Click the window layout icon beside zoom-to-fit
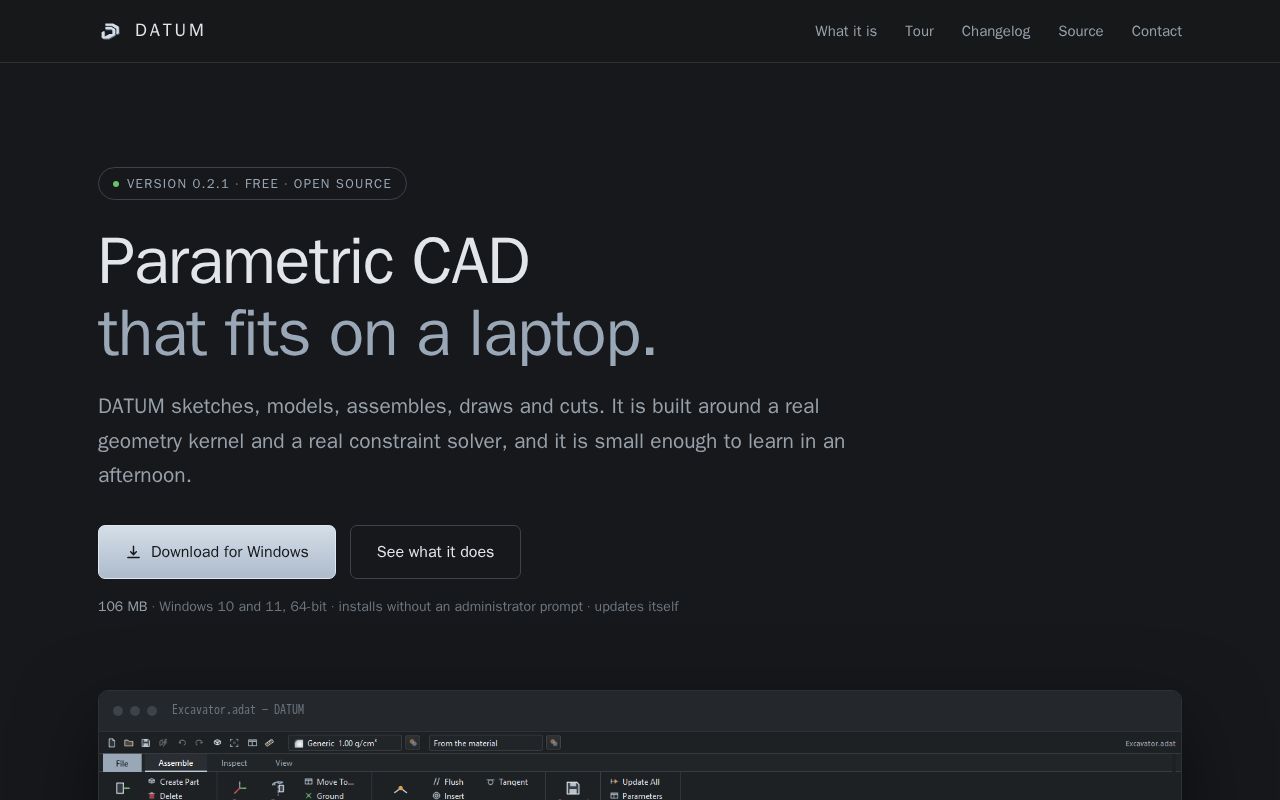 tap(252, 743)
